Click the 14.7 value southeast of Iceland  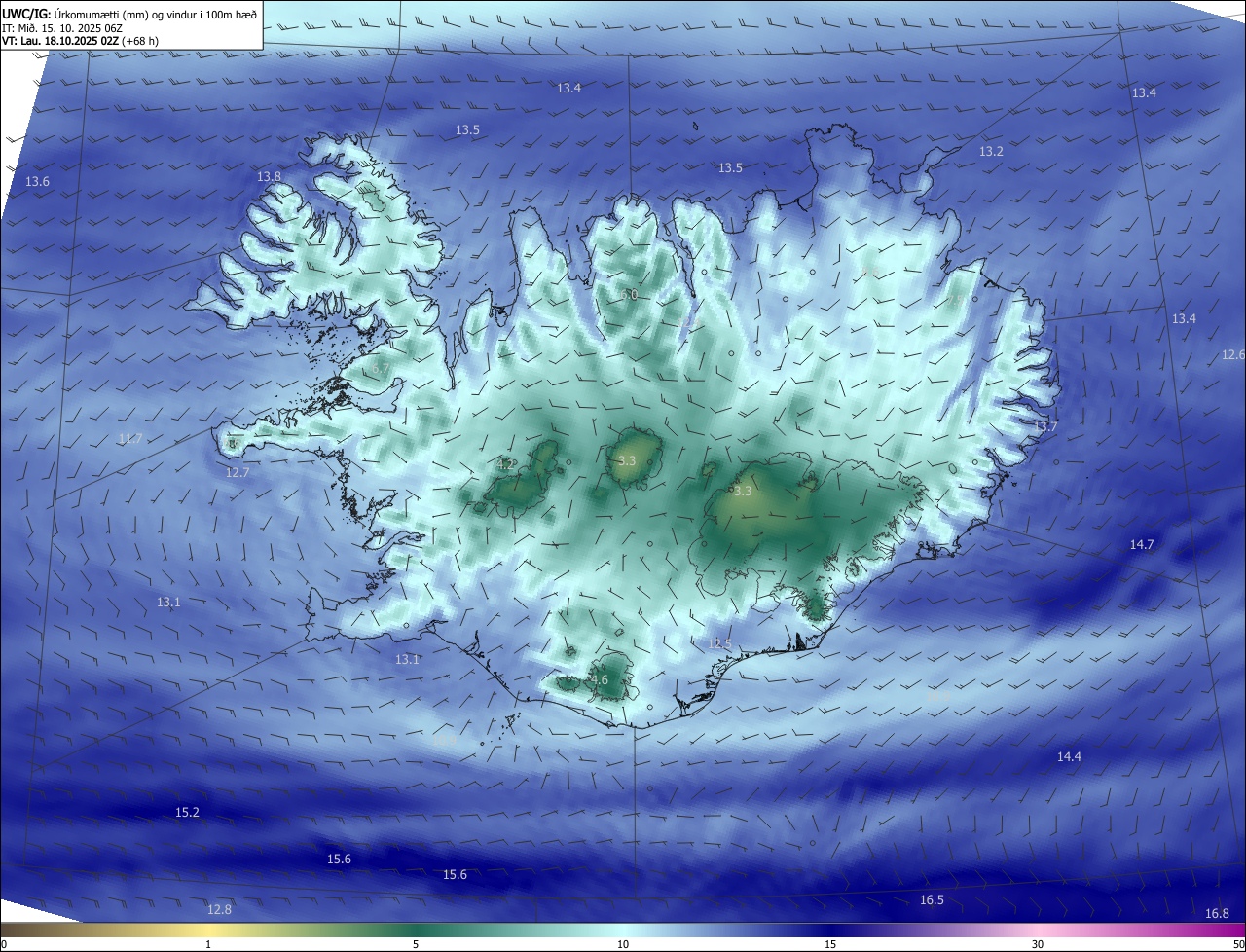pyautogui.click(x=1142, y=545)
